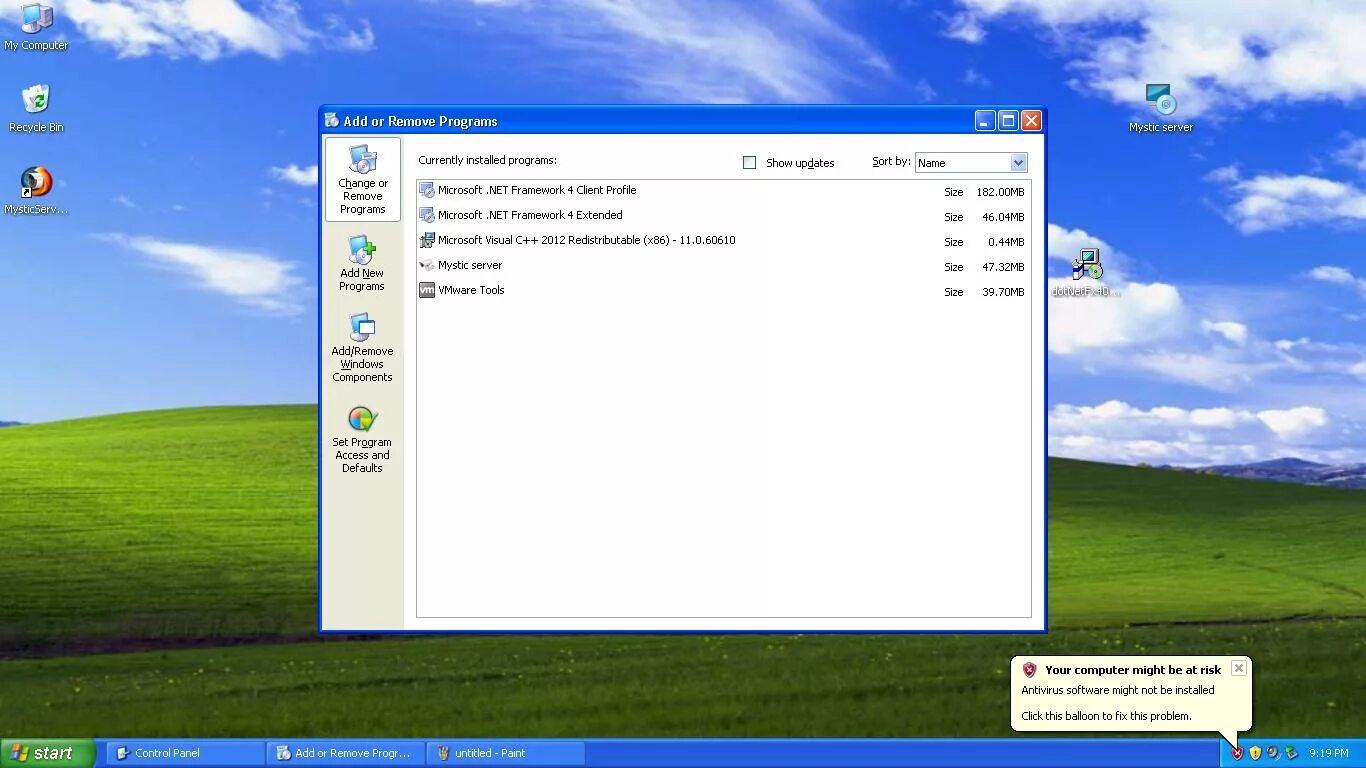Click the Start button
1366x768 pixels.
click(x=47, y=753)
